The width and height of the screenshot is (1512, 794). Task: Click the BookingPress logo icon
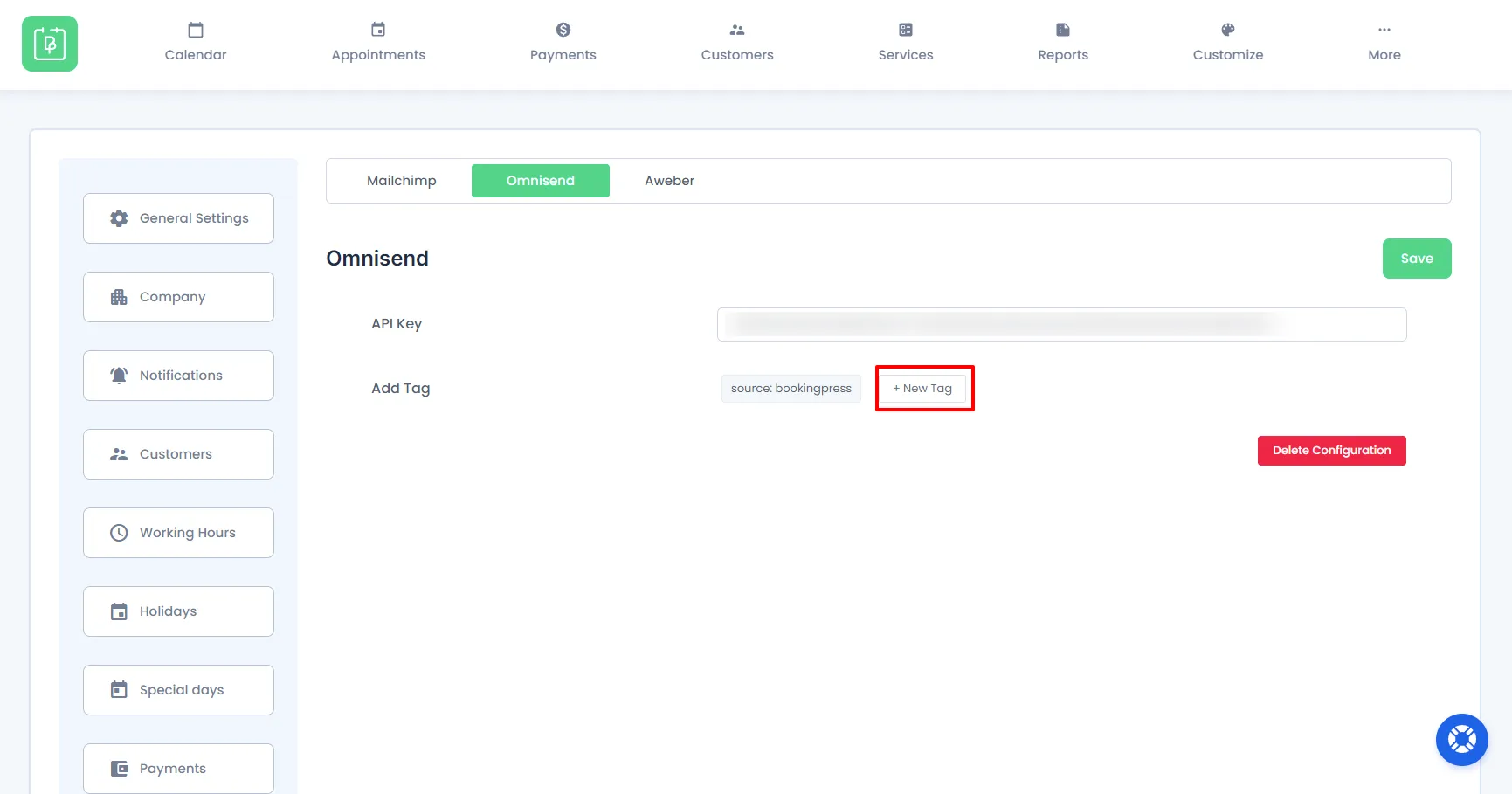pyautogui.click(x=50, y=44)
